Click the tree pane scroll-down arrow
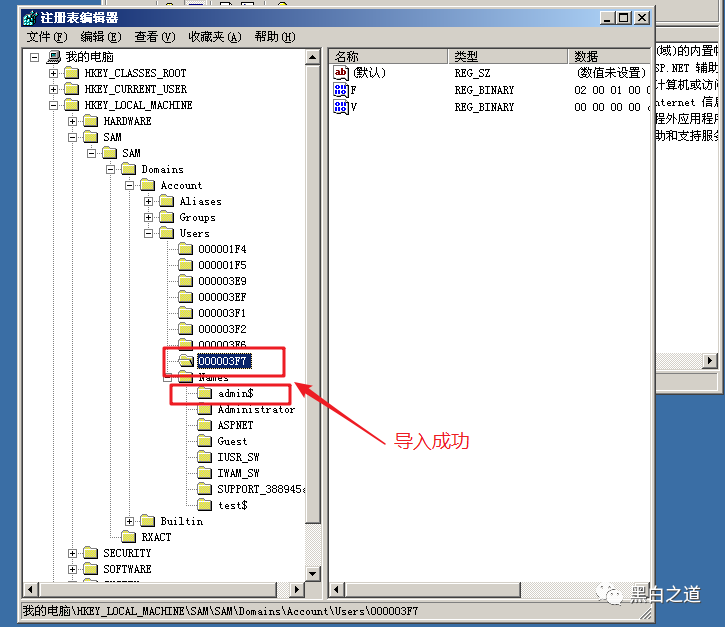725x627 pixels. click(314, 573)
